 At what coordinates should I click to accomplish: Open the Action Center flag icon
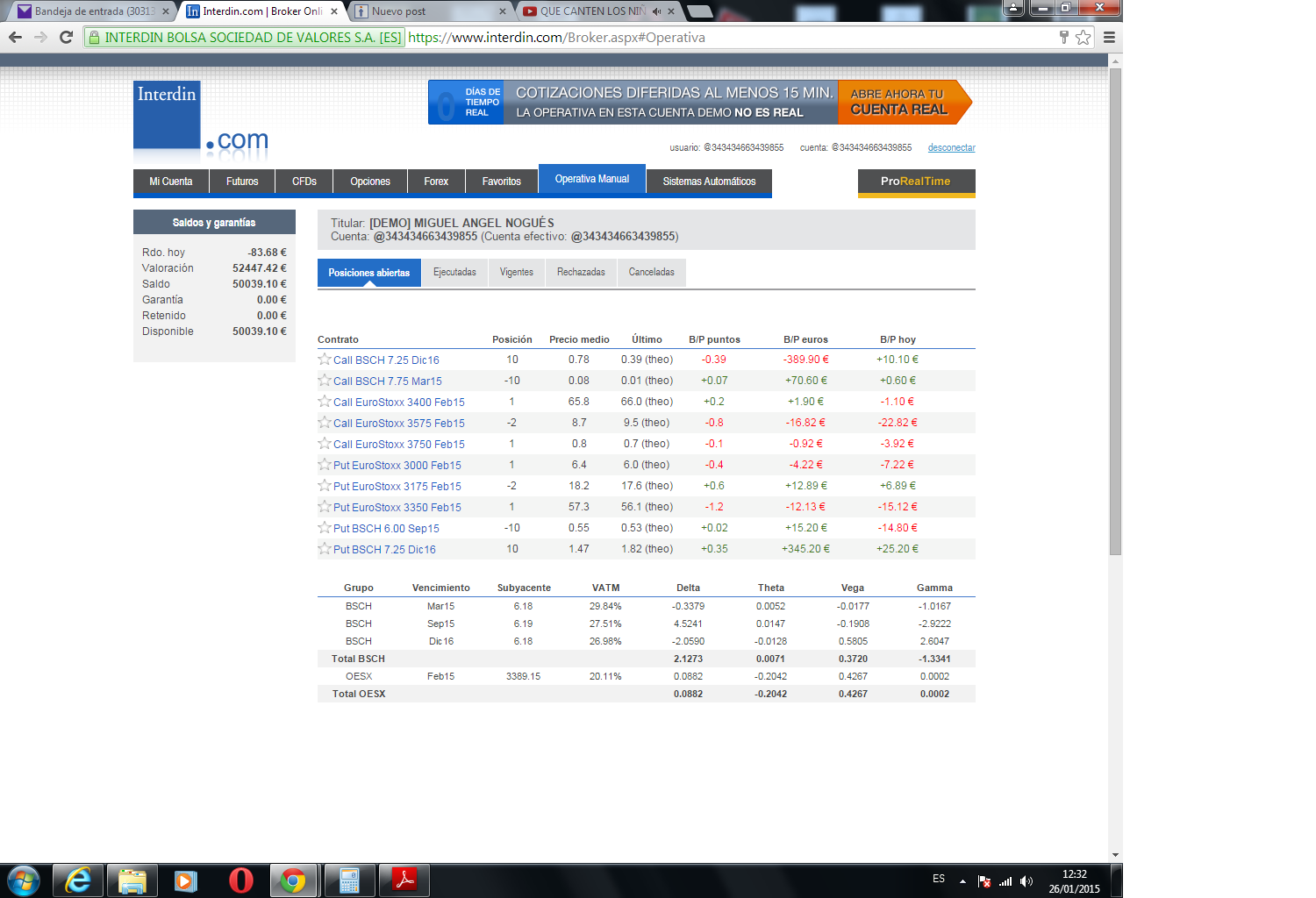coord(984,880)
